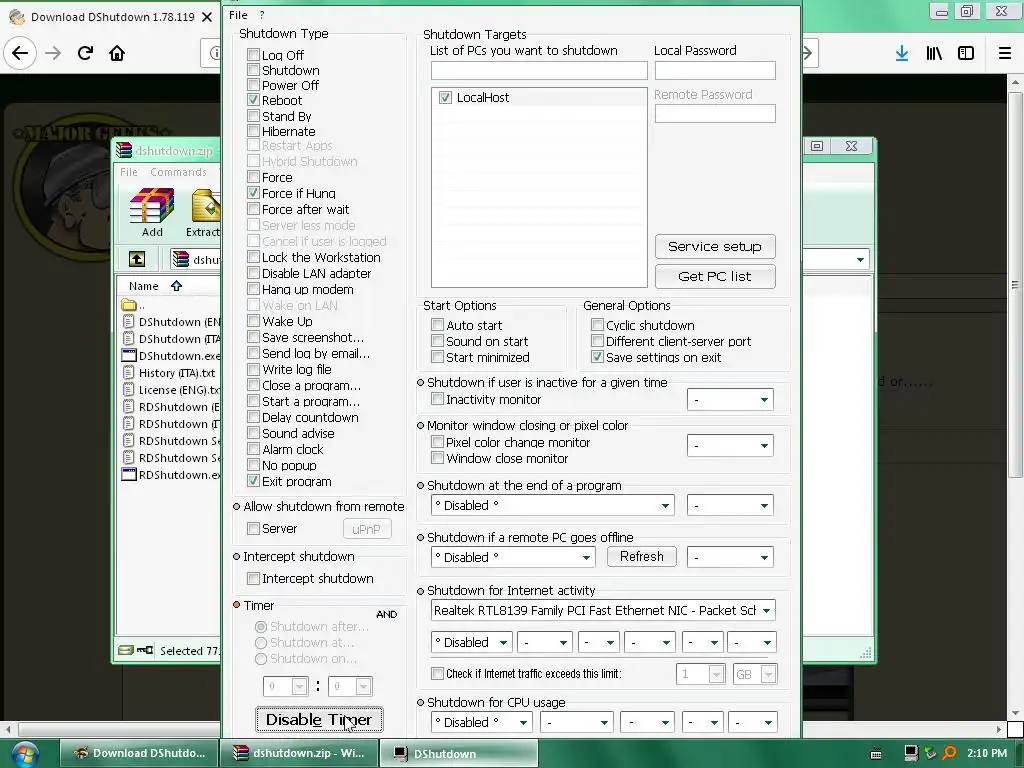The height and width of the screenshot is (768, 1024).
Task: Enable Lock the Workstation
Action: [253, 257]
